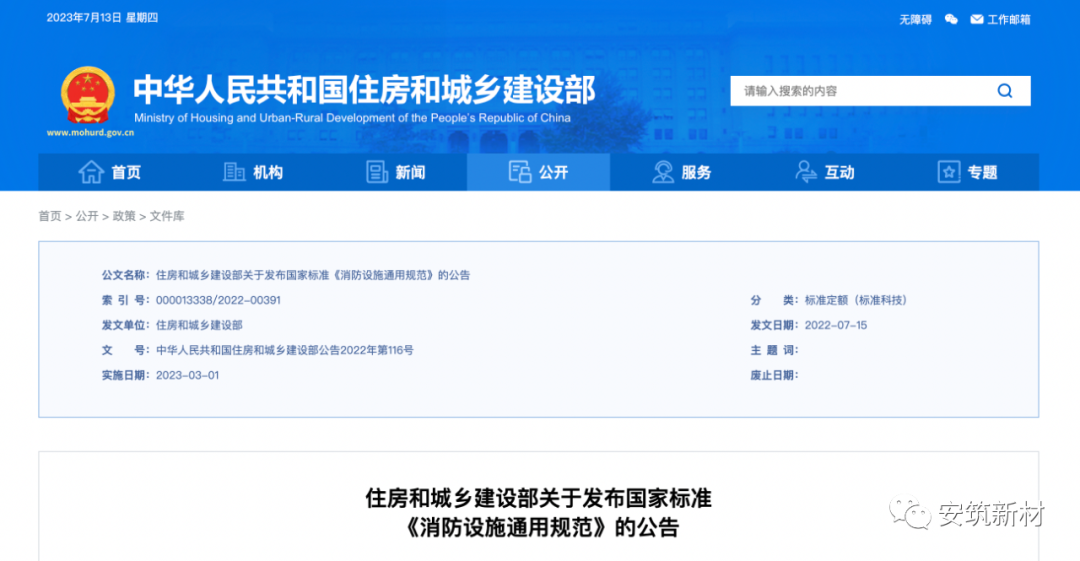This screenshot has height=561, width=1080.
Task: Click the issue date 2022-07-15
Action: (835, 325)
